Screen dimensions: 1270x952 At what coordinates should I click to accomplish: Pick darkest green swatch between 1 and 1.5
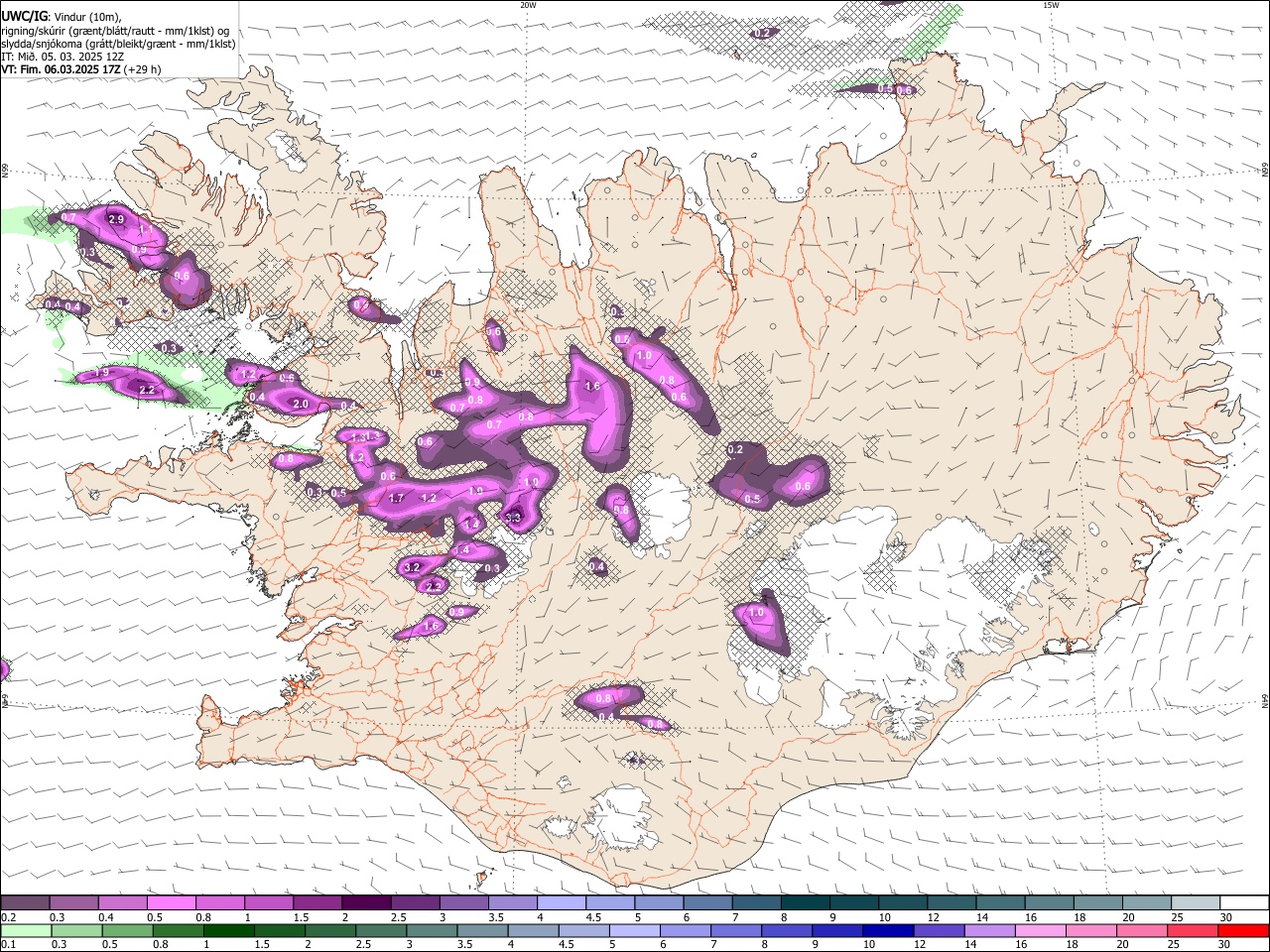[x=228, y=930]
